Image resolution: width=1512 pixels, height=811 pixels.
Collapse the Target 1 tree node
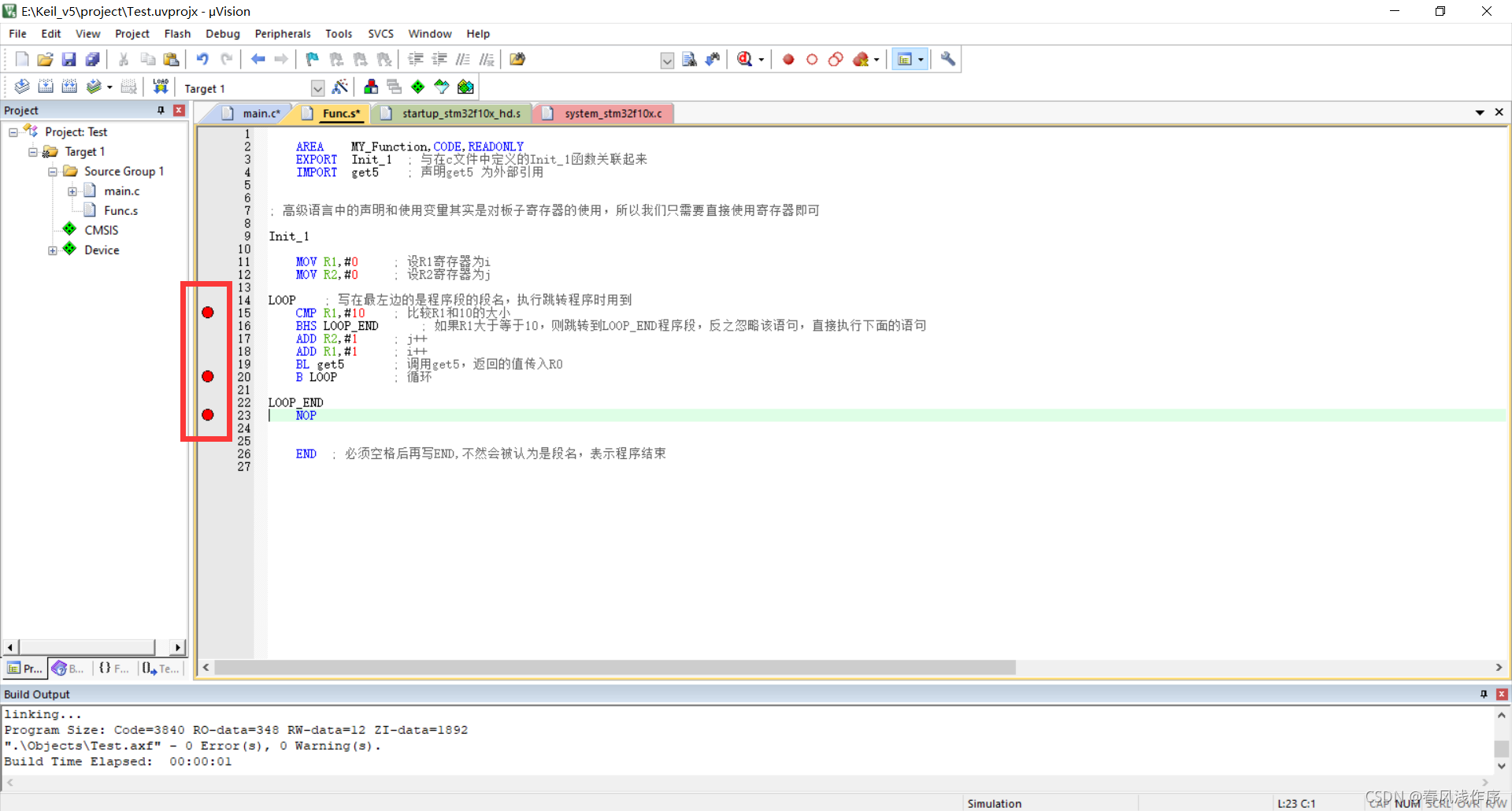click(33, 152)
